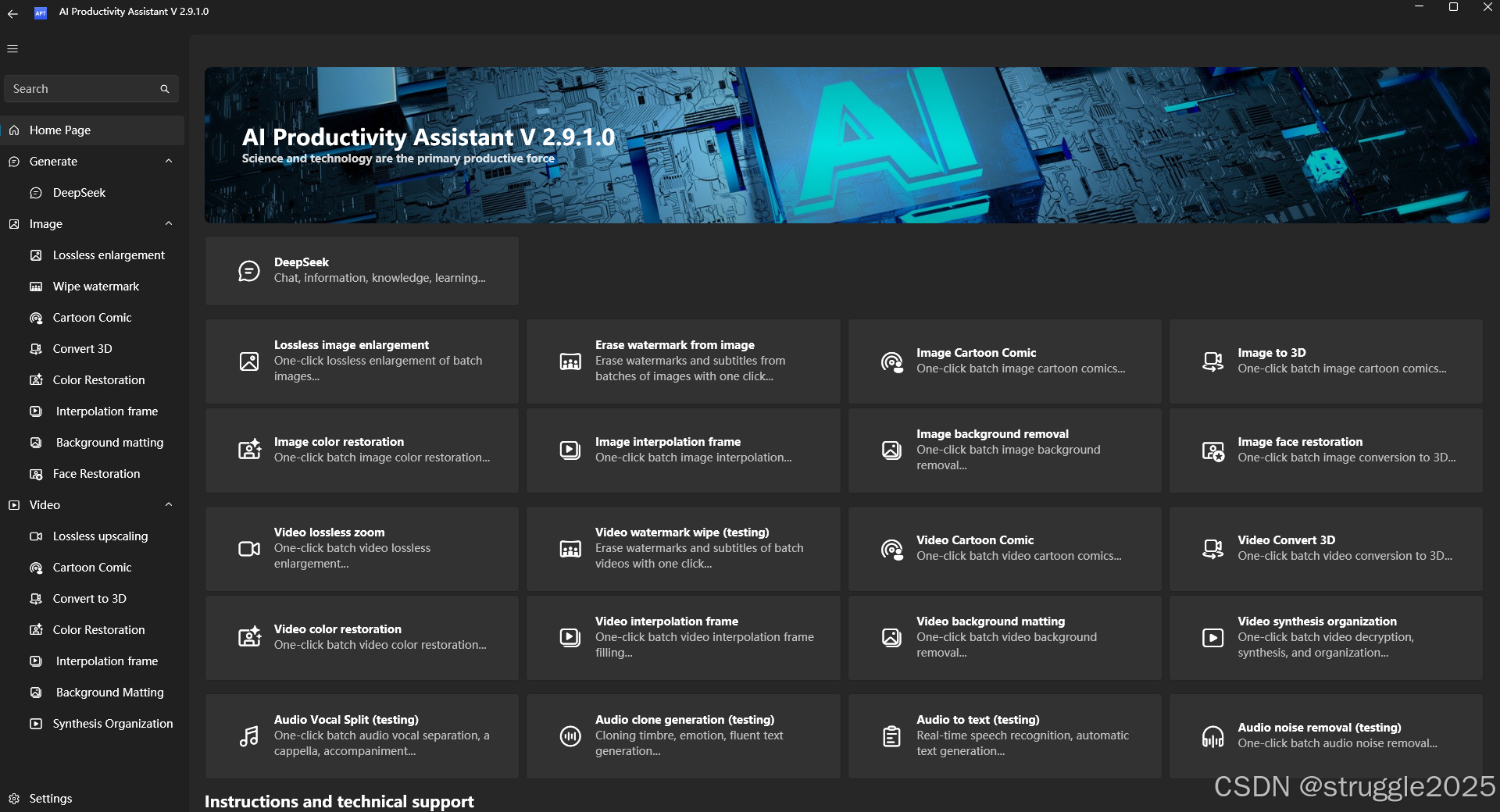This screenshot has height=812, width=1500.
Task: Click Image background removal card icon
Action: tap(891, 450)
